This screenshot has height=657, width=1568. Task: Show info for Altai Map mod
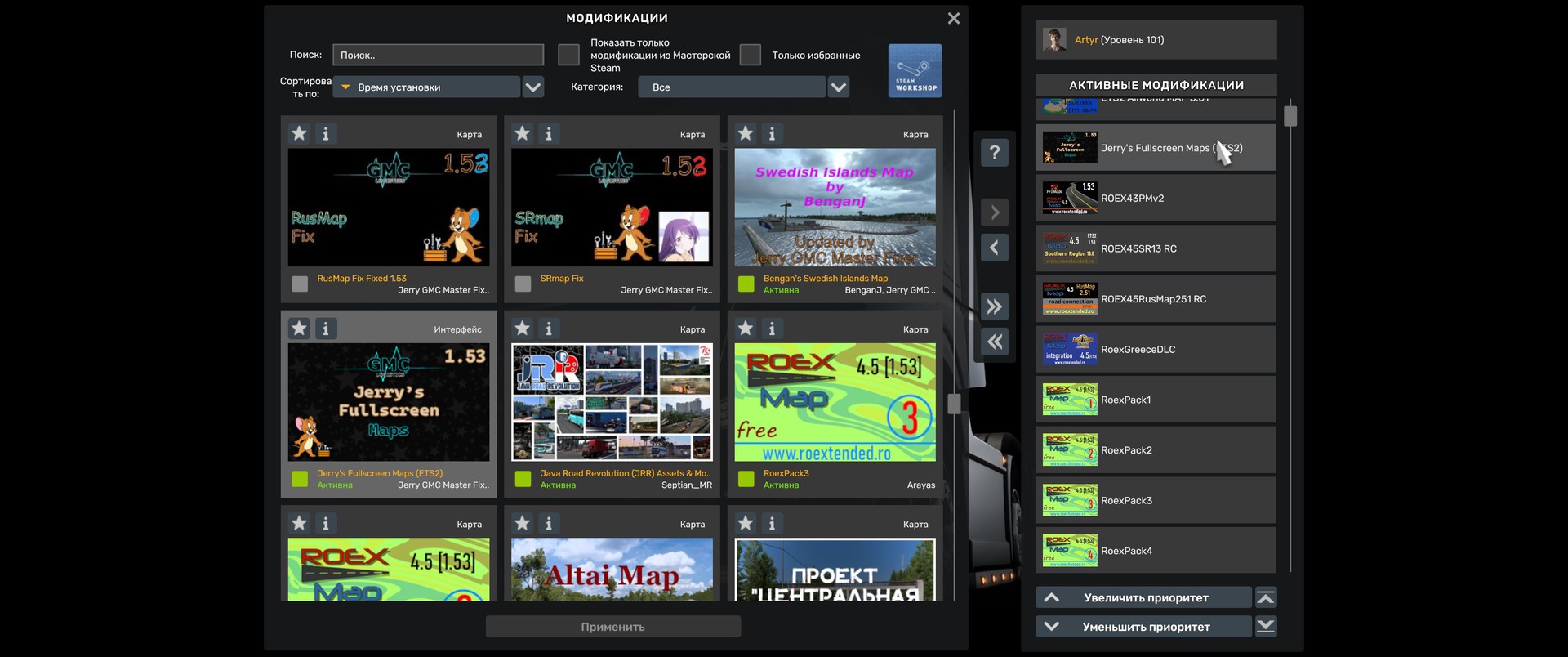click(549, 523)
